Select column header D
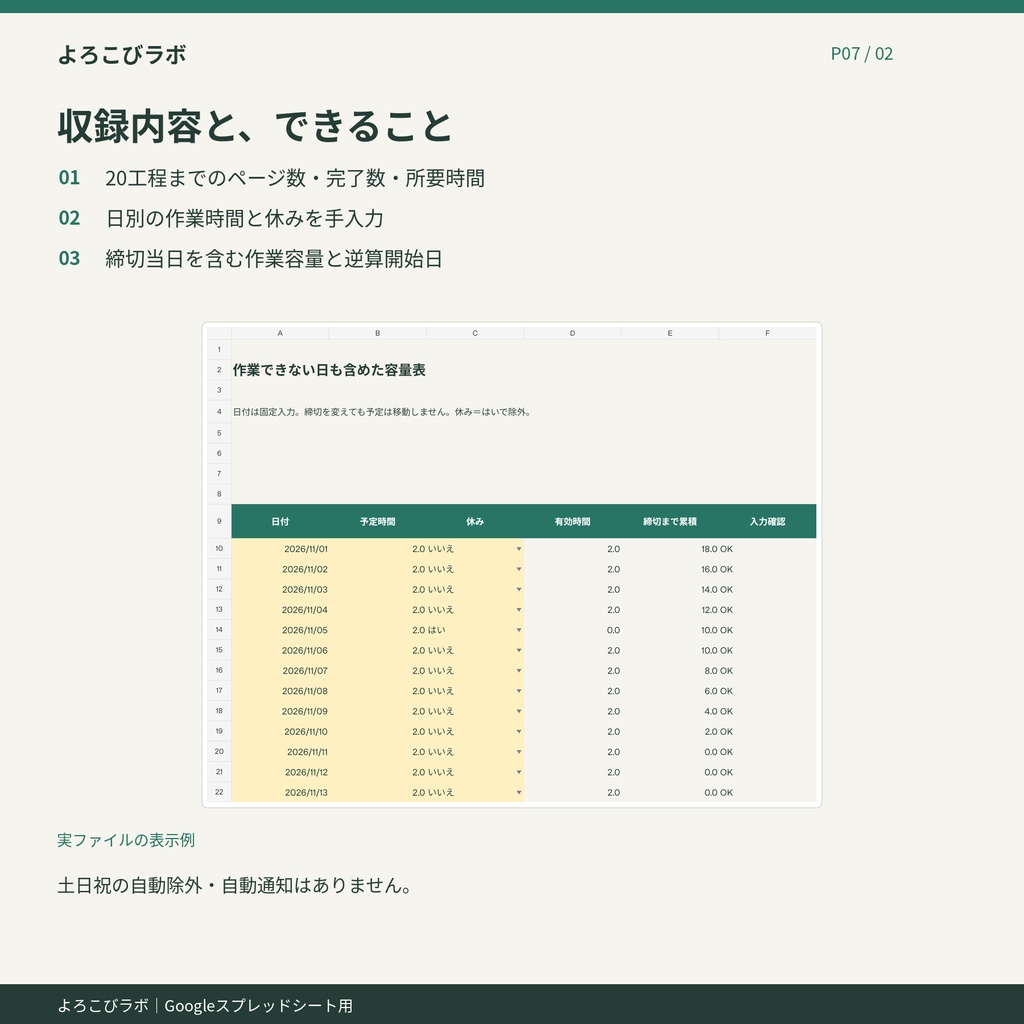 click(572, 333)
